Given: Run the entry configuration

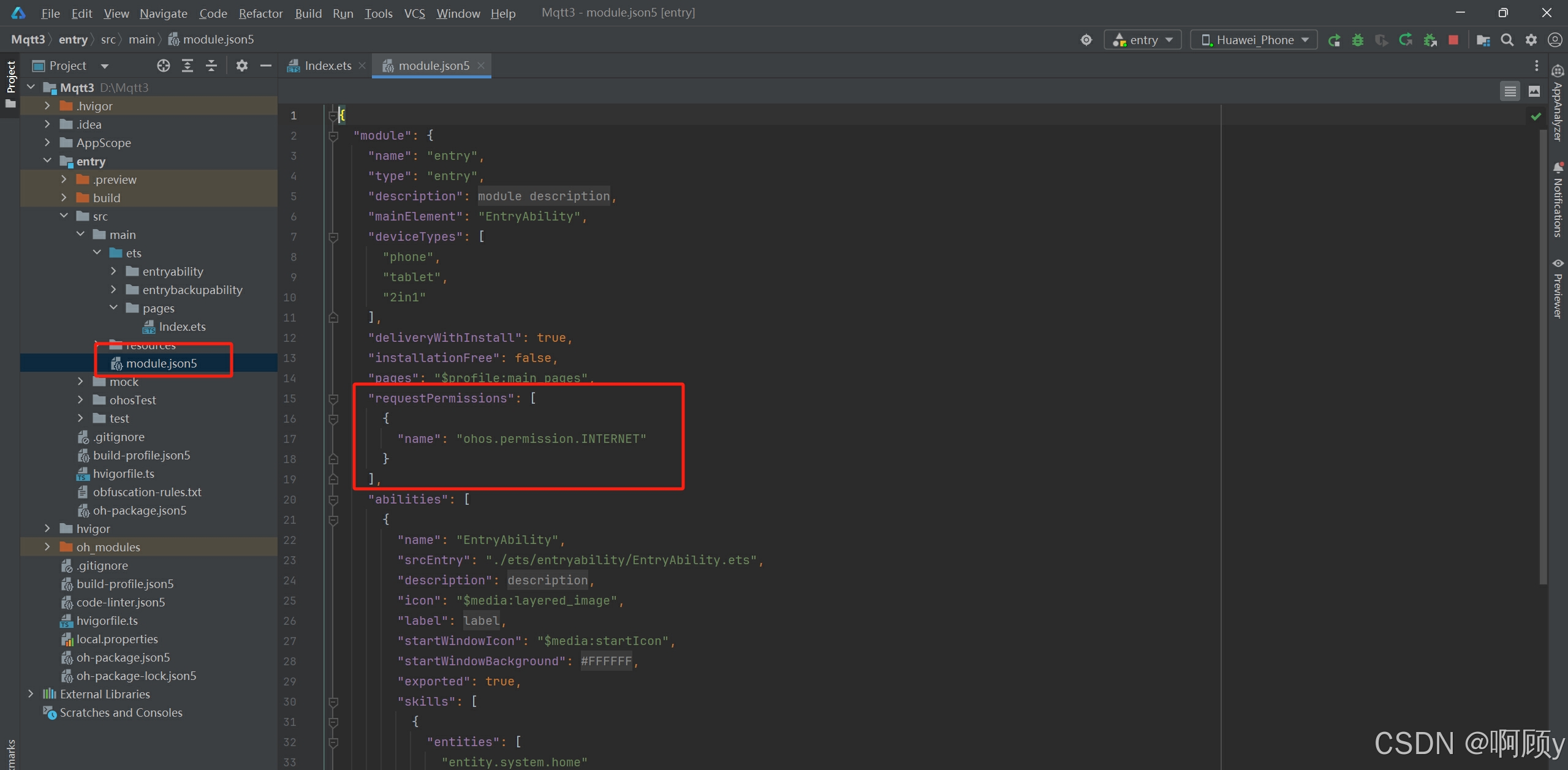Looking at the screenshot, I should (1334, 40).
